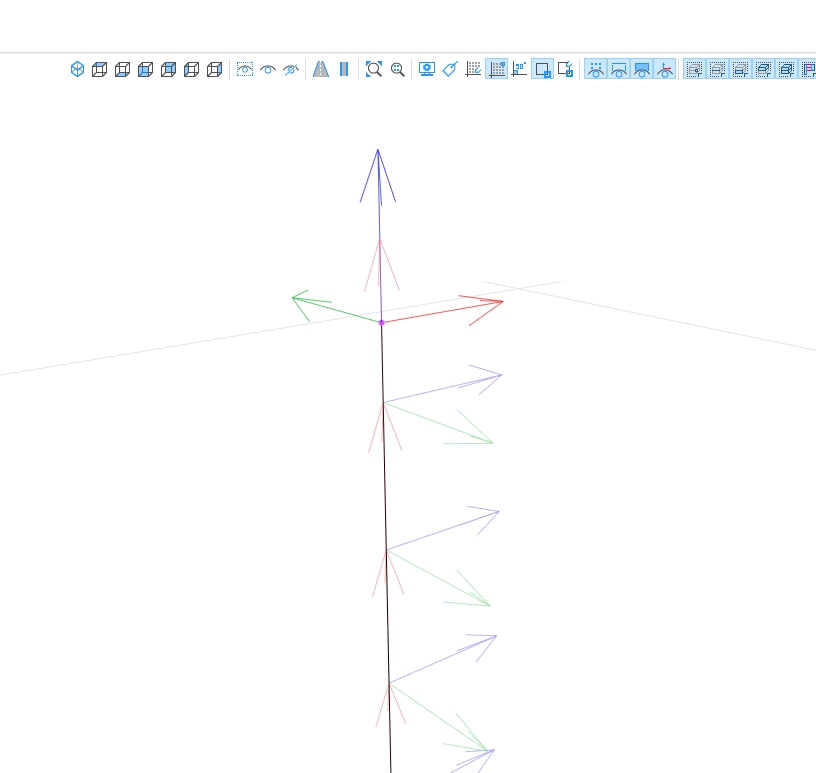Image resolution: width=816 pixels, height=773 pixels.
Task: Click the tag label icon
Action: point(450,69)
